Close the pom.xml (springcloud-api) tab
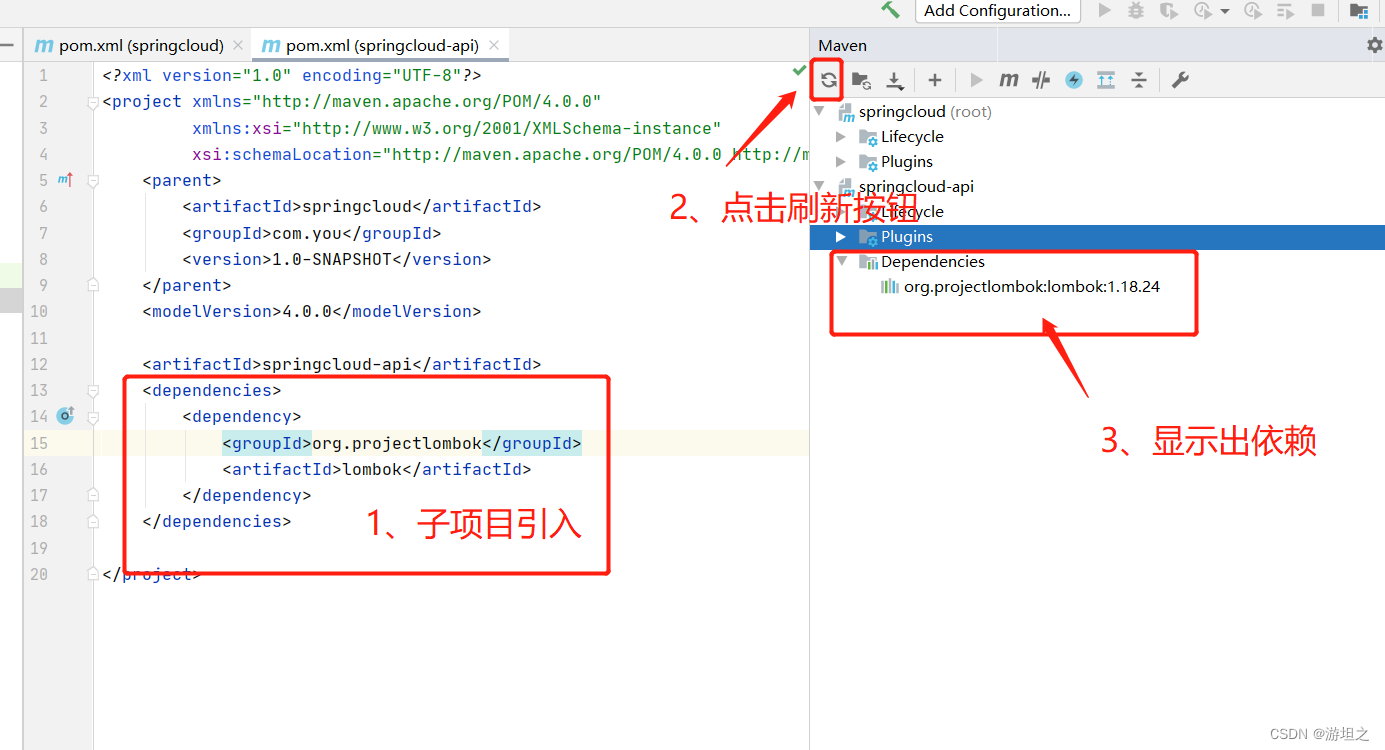Screen dimensions: 1385x750 point(495,46)
